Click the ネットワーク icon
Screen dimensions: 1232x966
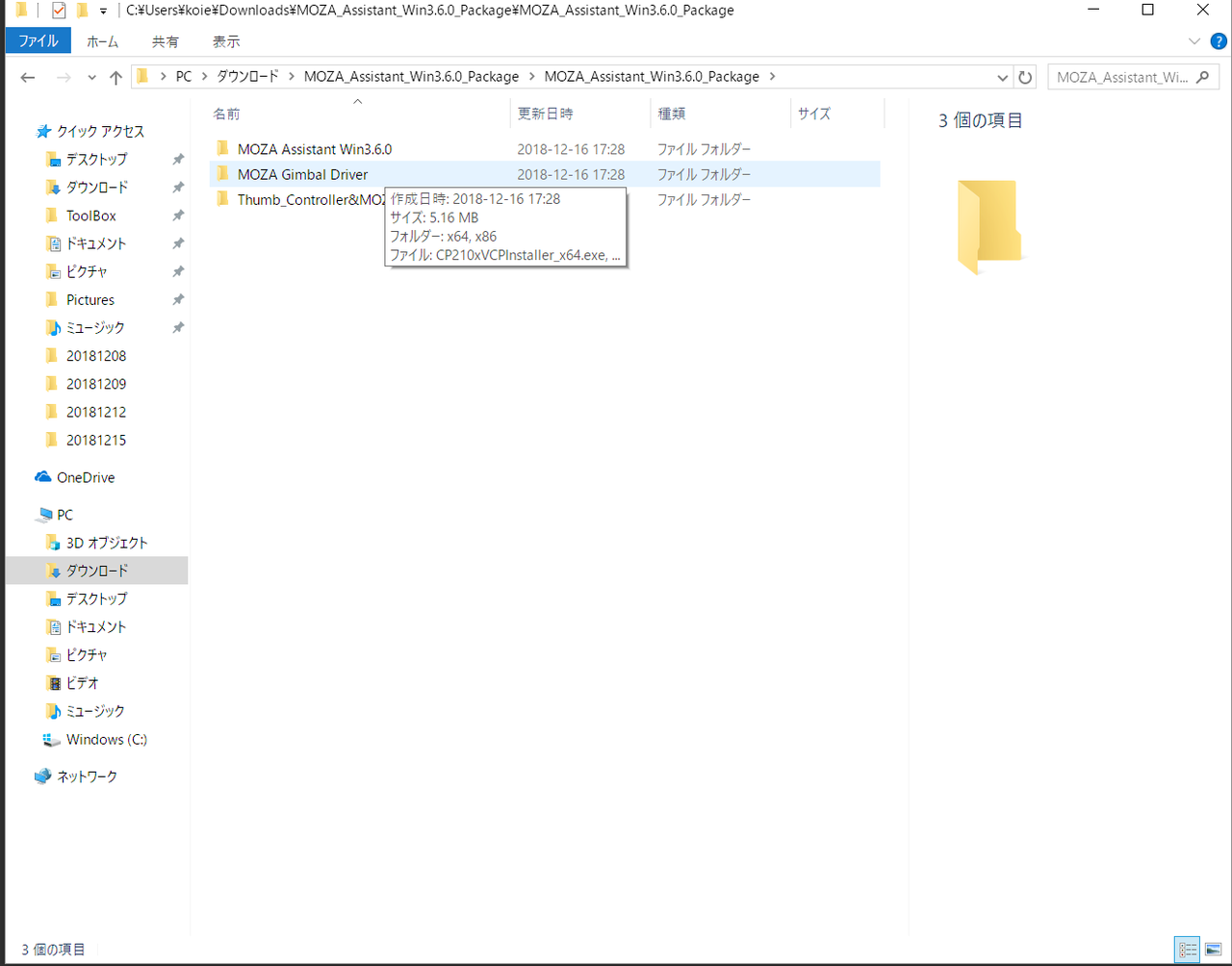pos(42,776)
